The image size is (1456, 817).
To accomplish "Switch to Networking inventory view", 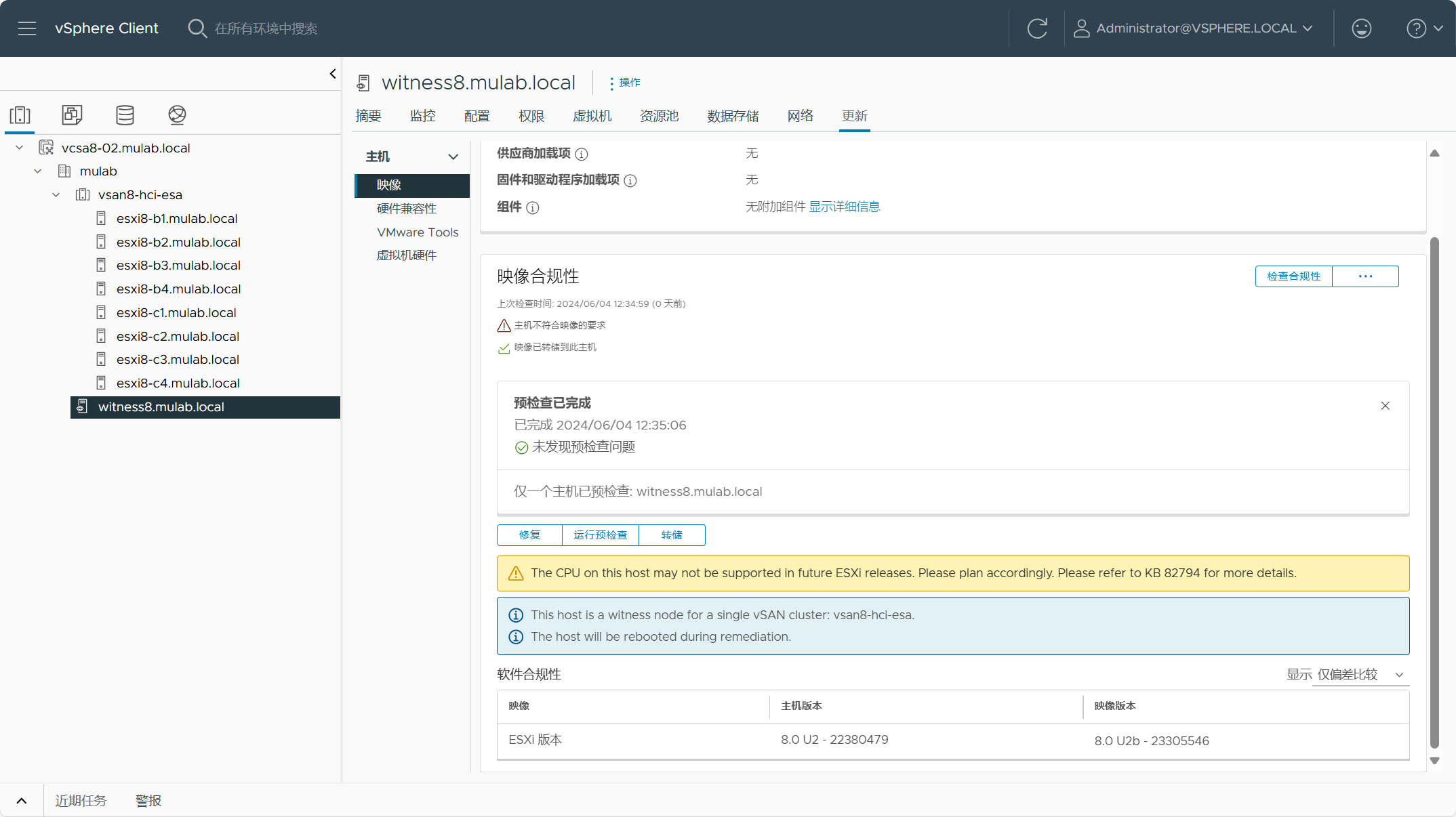I will coord(177,115).
